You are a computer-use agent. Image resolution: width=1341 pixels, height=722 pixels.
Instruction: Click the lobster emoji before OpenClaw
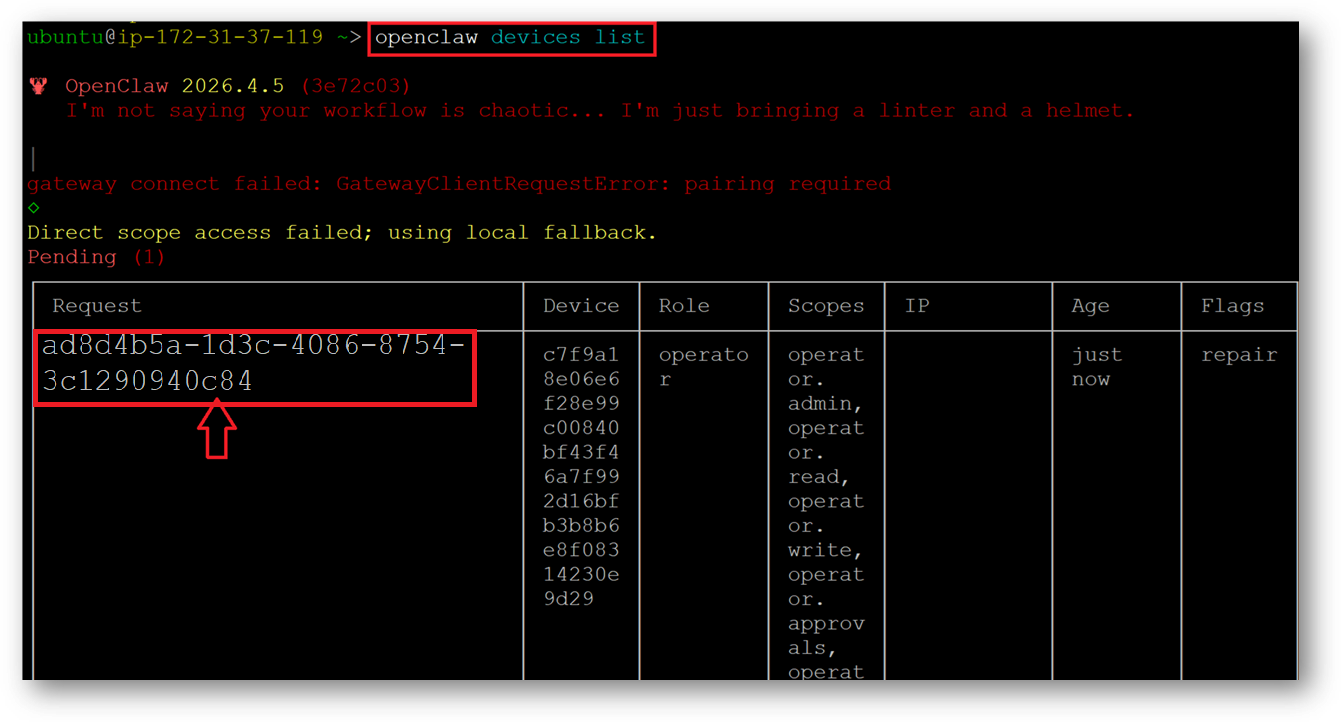[38, 87]
